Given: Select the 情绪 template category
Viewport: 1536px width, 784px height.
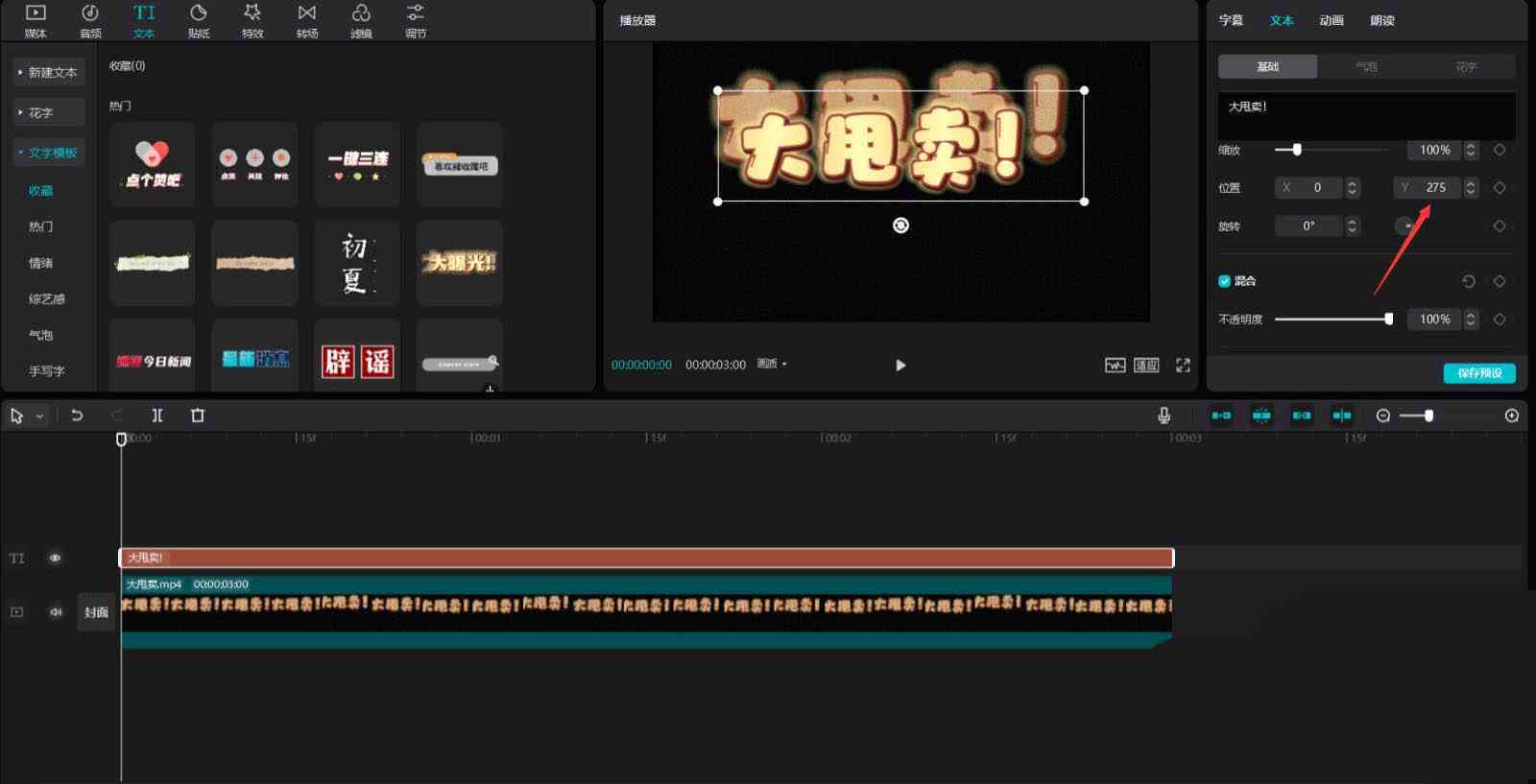Looking at the screenshot, I should [x=41, y=263].
